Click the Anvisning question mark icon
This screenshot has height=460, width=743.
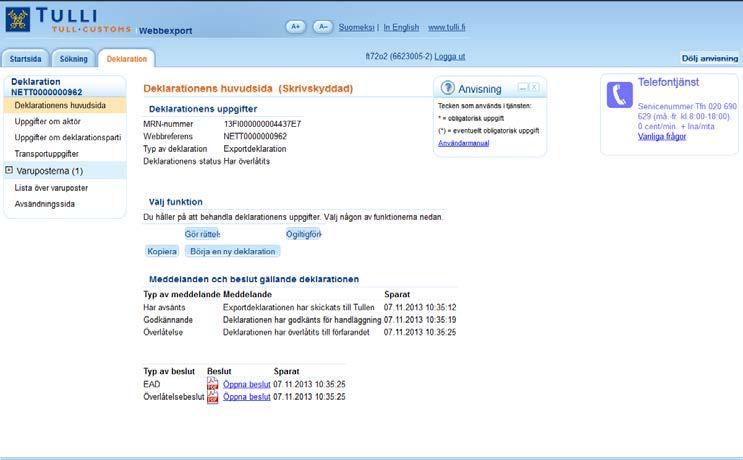click(x=447, y=88)
